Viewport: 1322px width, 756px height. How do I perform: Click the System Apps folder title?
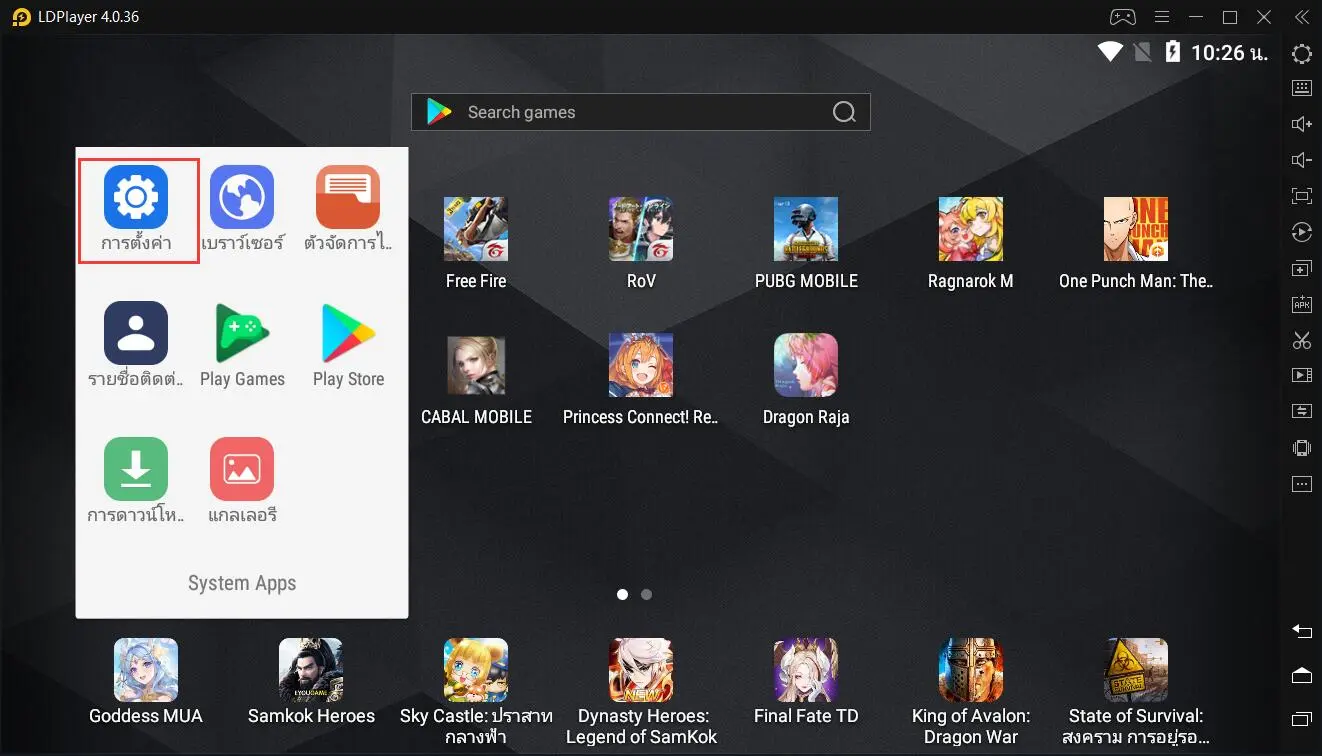(x=242, y=583)
